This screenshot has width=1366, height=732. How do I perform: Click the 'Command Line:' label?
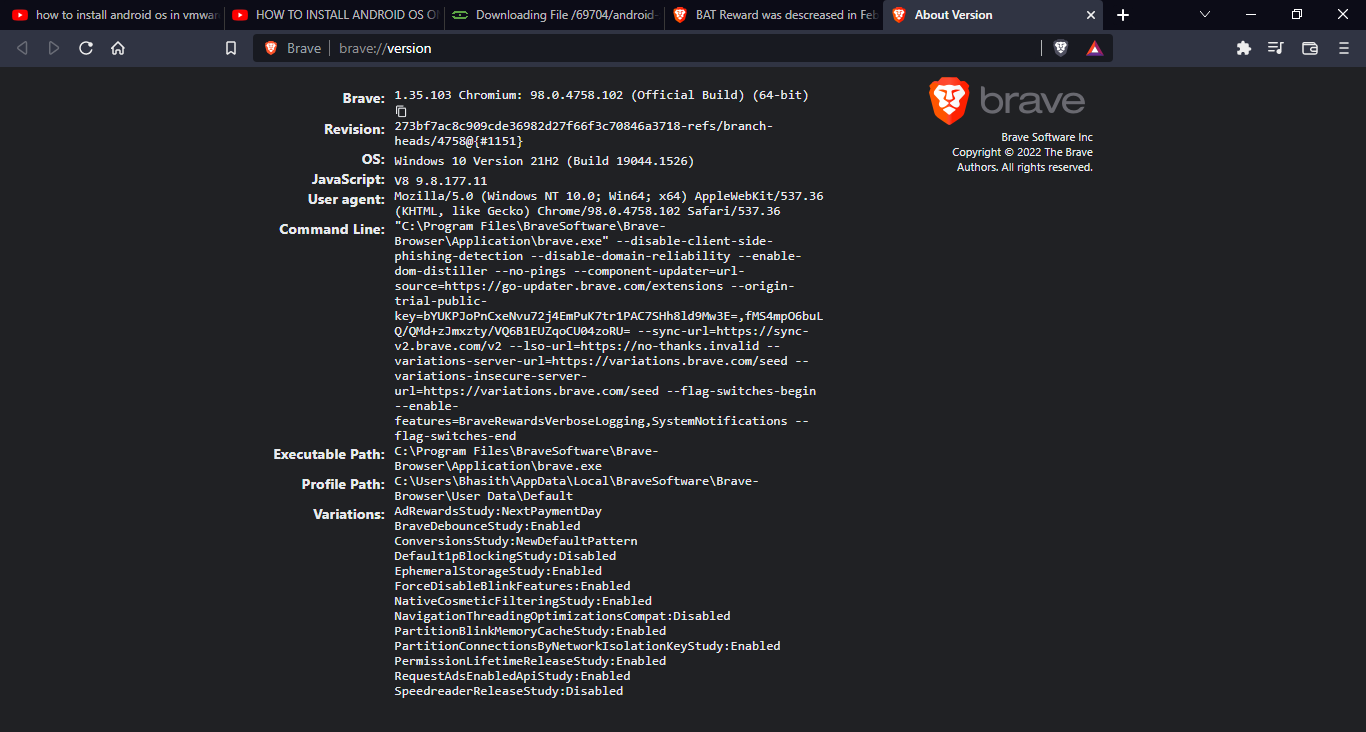coord(332,229)
